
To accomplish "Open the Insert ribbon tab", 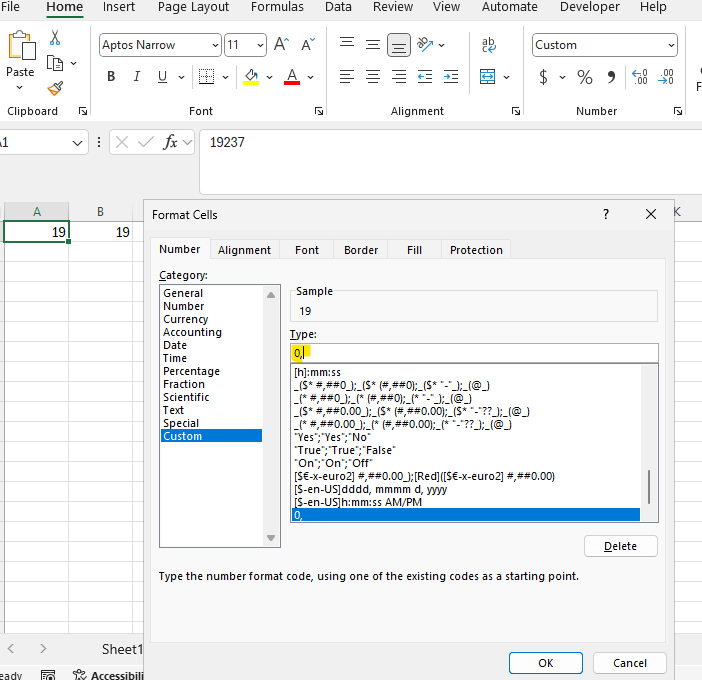I will (x=119, y=7).
